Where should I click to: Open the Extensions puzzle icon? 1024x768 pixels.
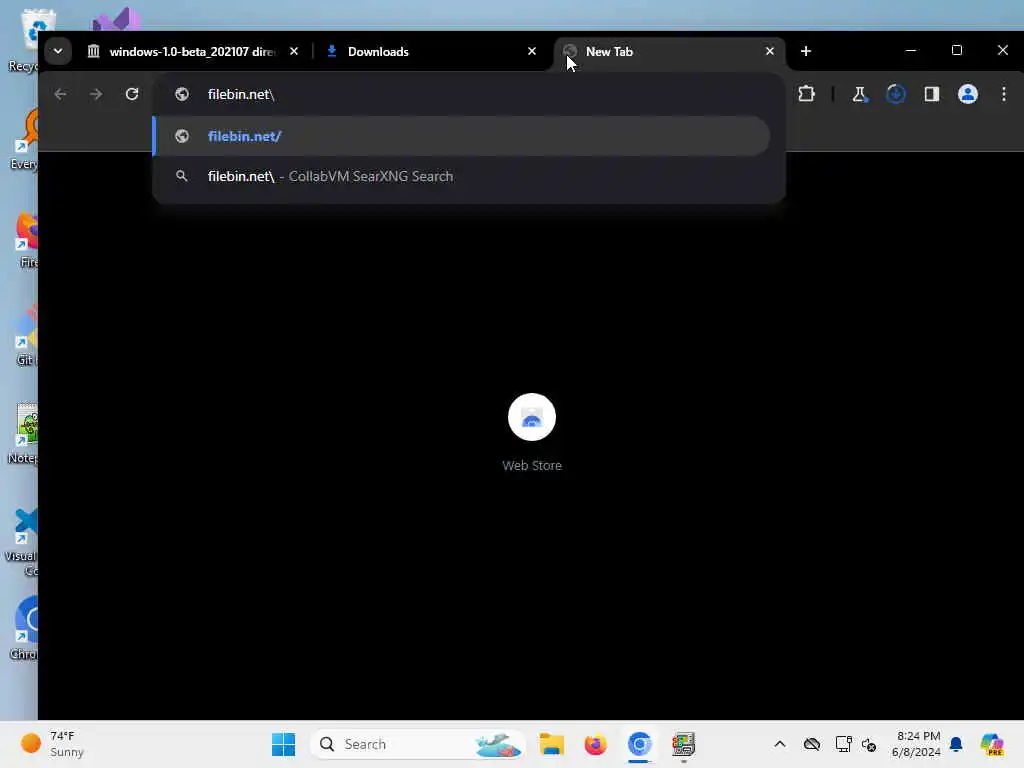[807, 94]
